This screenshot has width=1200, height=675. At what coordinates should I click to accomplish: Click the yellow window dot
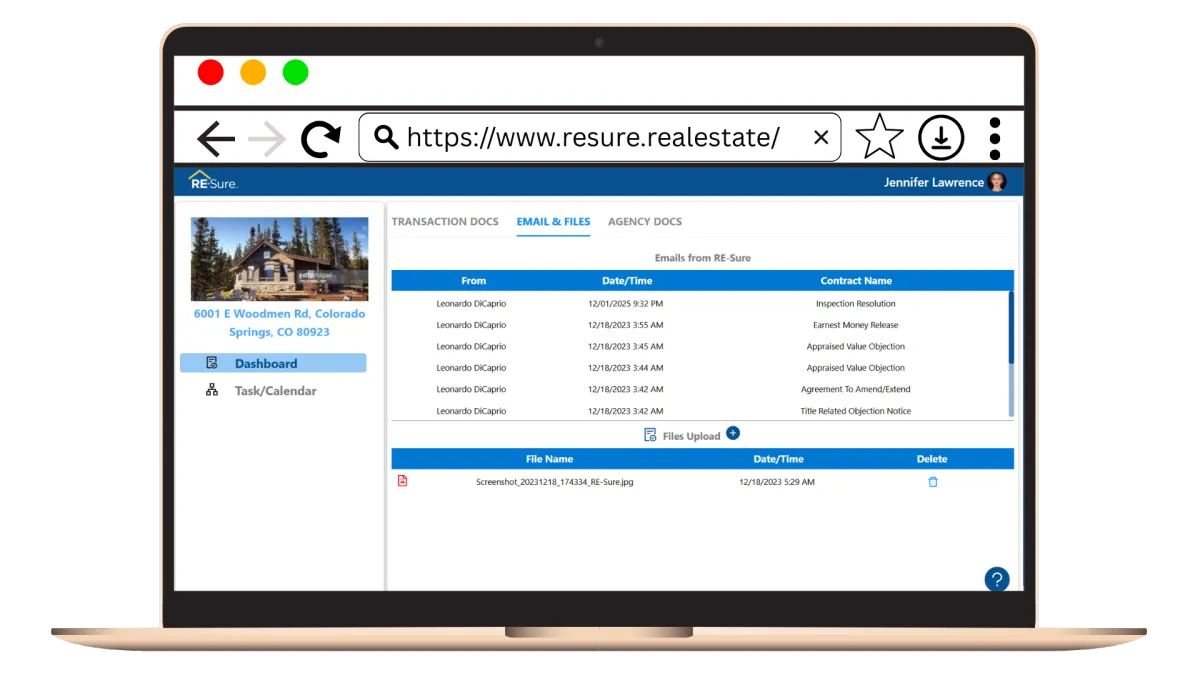point(253,72)
